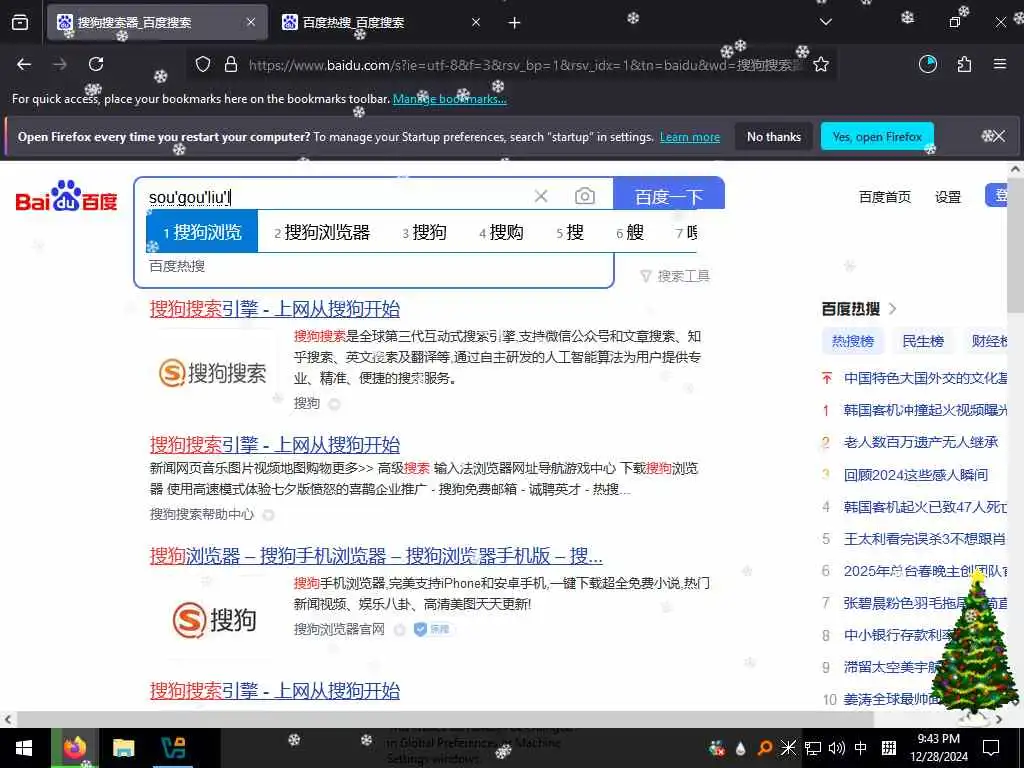Open hot topic 韩国客机冲撞起火视频曝光
1024x768 pixels.
(x=925, y=410)
